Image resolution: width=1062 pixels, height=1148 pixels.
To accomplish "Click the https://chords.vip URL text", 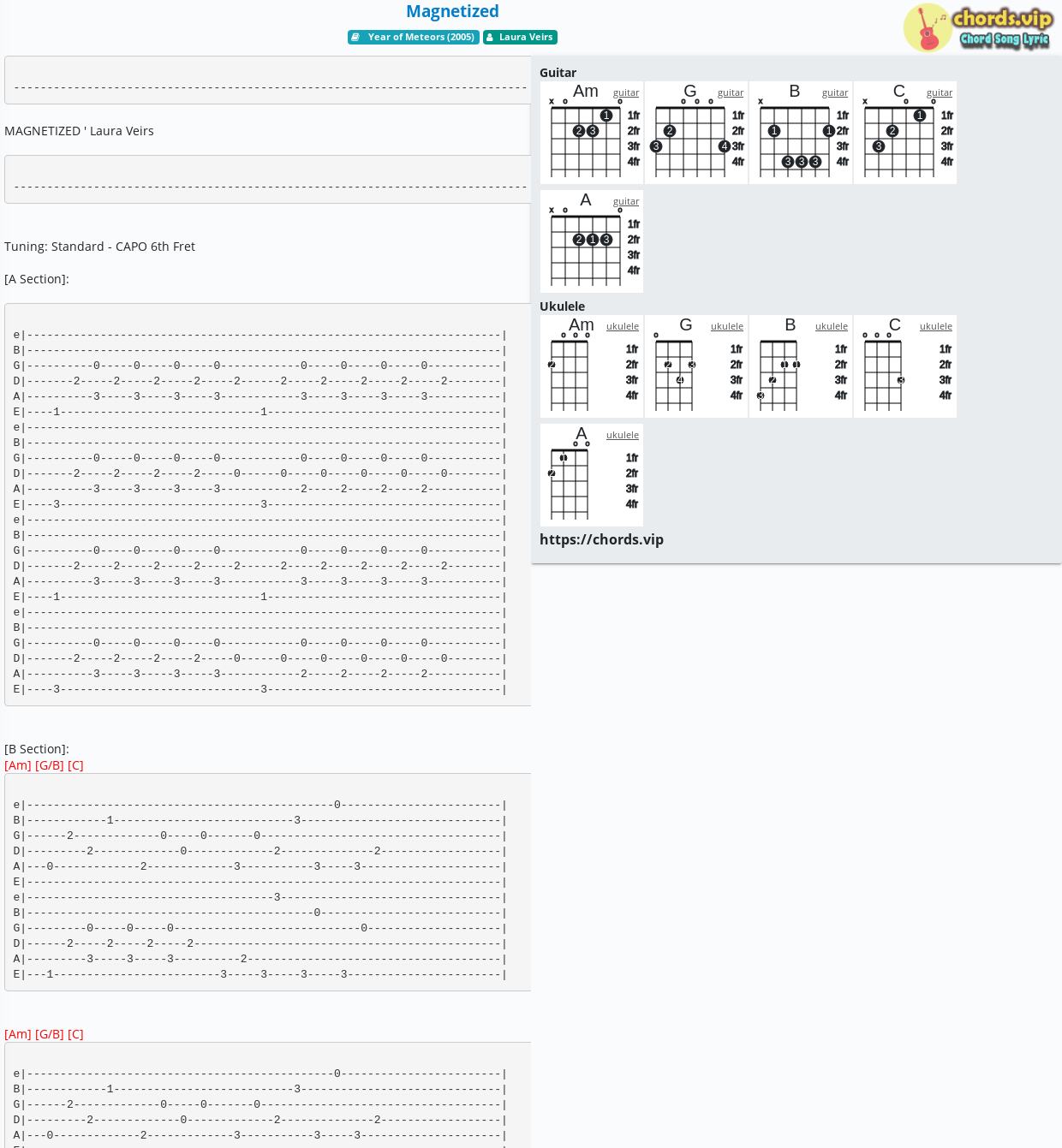I will (x=601, y=539).
